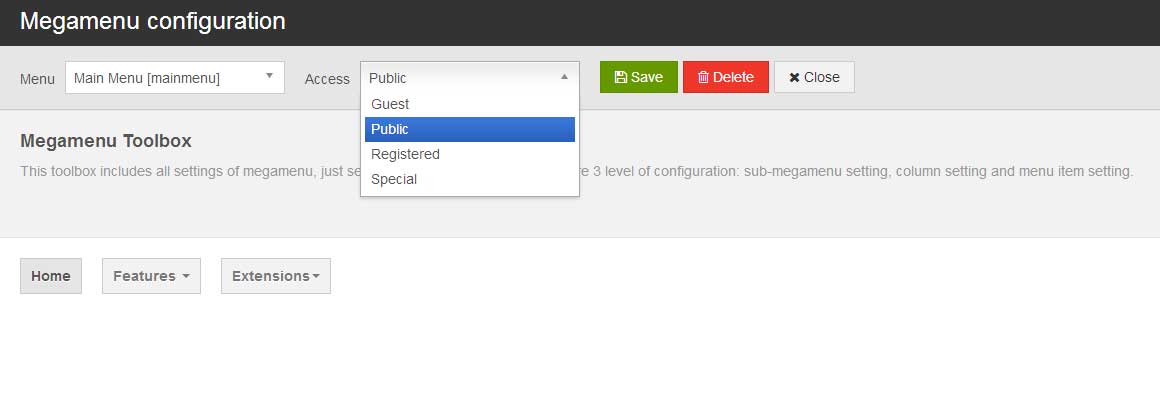Click the floppy disk icon on Save
This screenshot has width=1160, height=396.
621,77
